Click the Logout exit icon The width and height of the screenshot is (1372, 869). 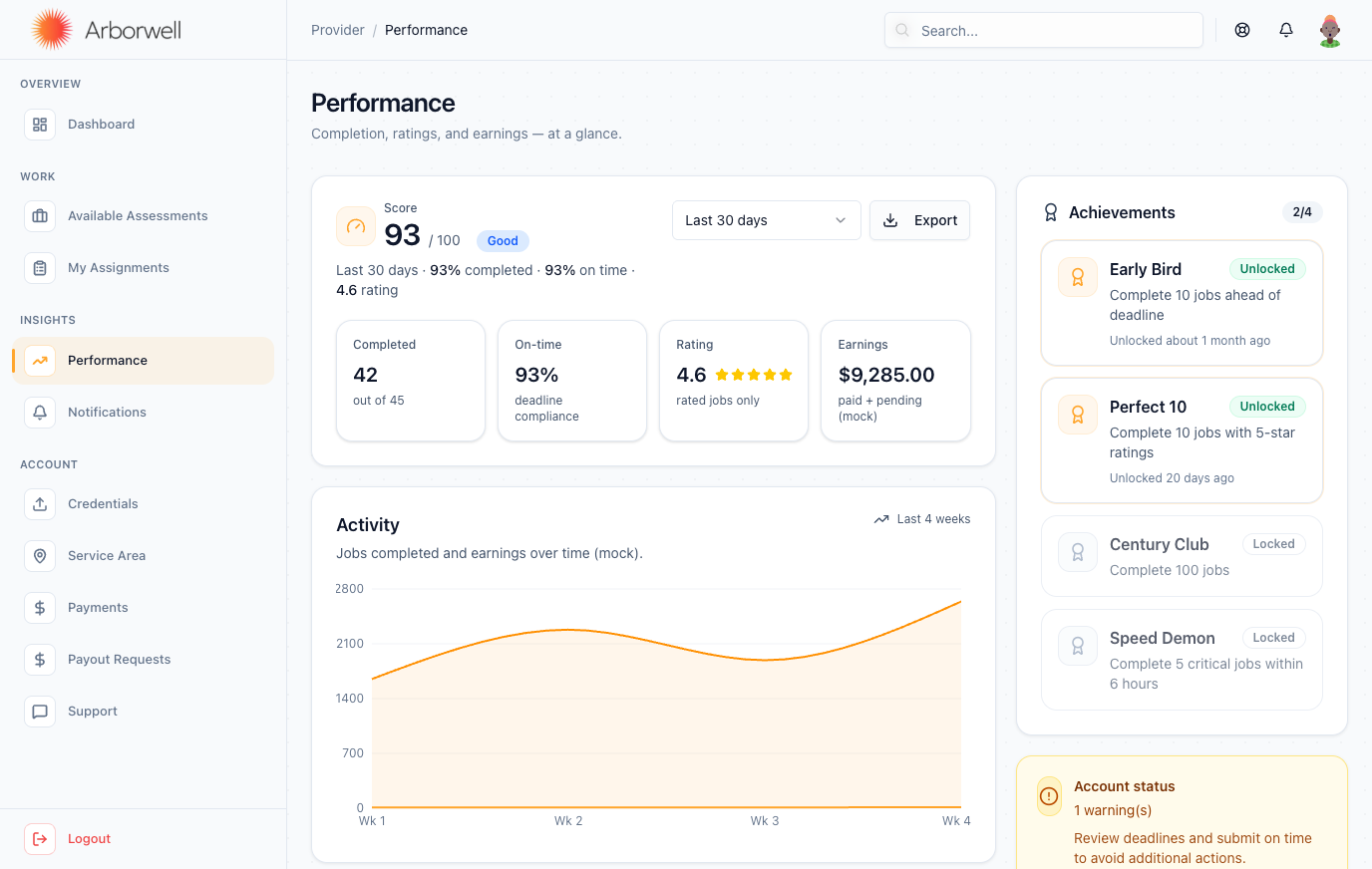(x=40, y=839)
